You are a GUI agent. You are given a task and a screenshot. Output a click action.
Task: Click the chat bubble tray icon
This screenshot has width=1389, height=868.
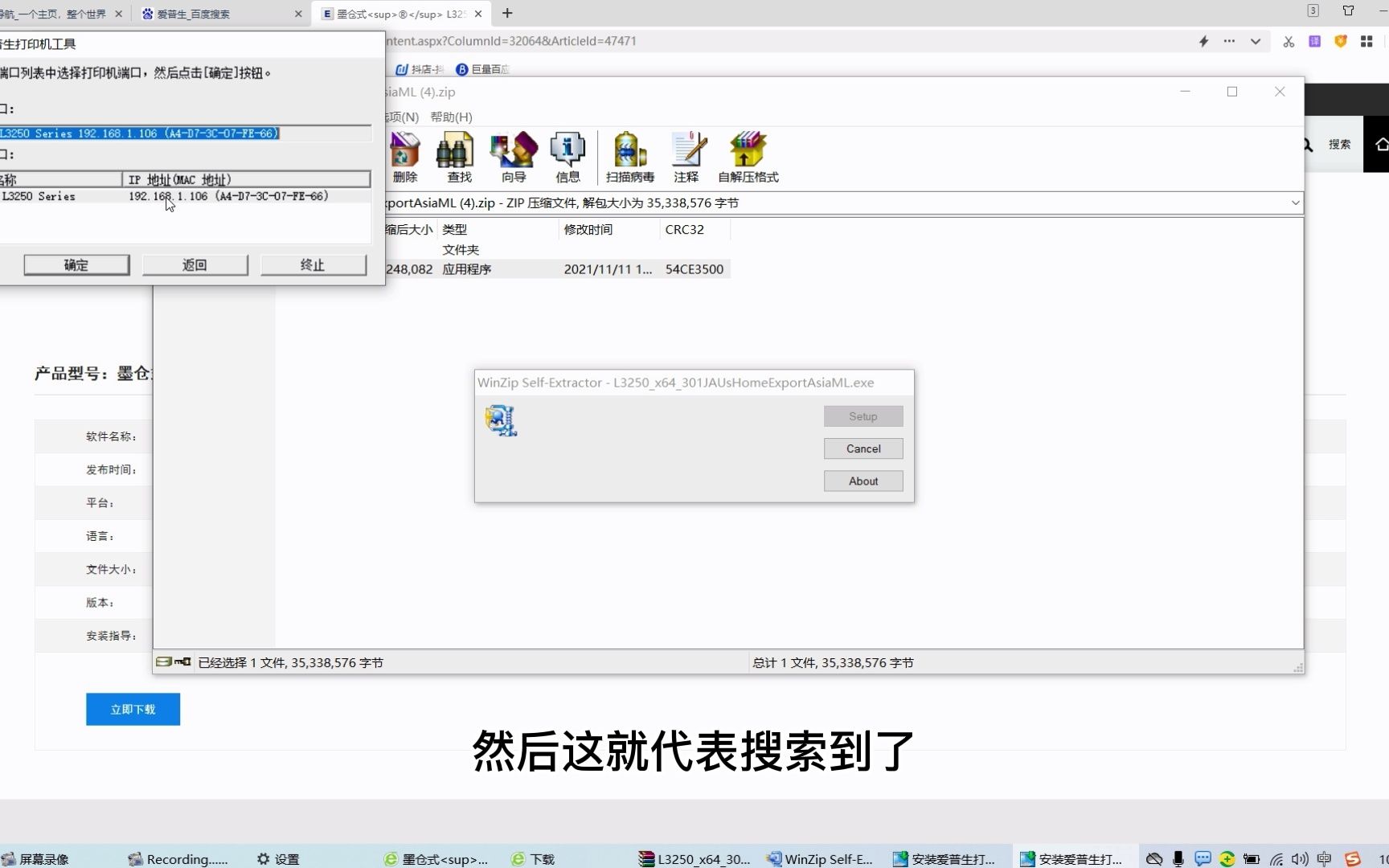[x=1203, y=859]
